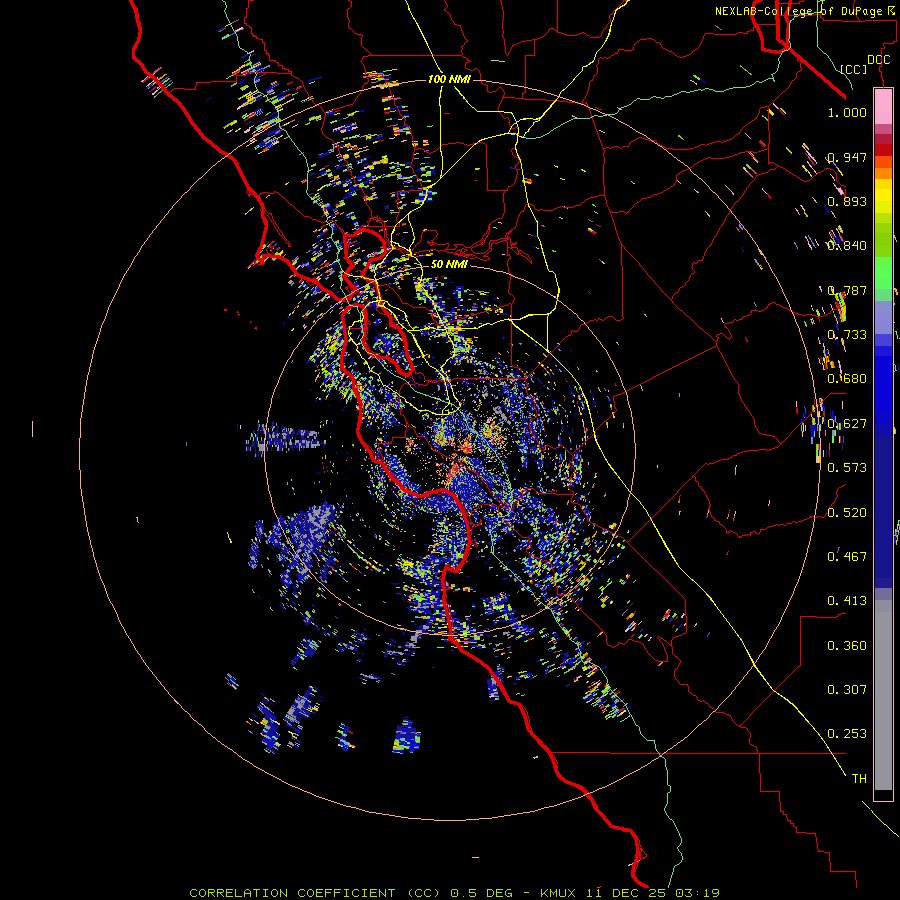900x900 pixels.
Task: Click the KMUX station identifier in the caption
Action: point(558,893)
